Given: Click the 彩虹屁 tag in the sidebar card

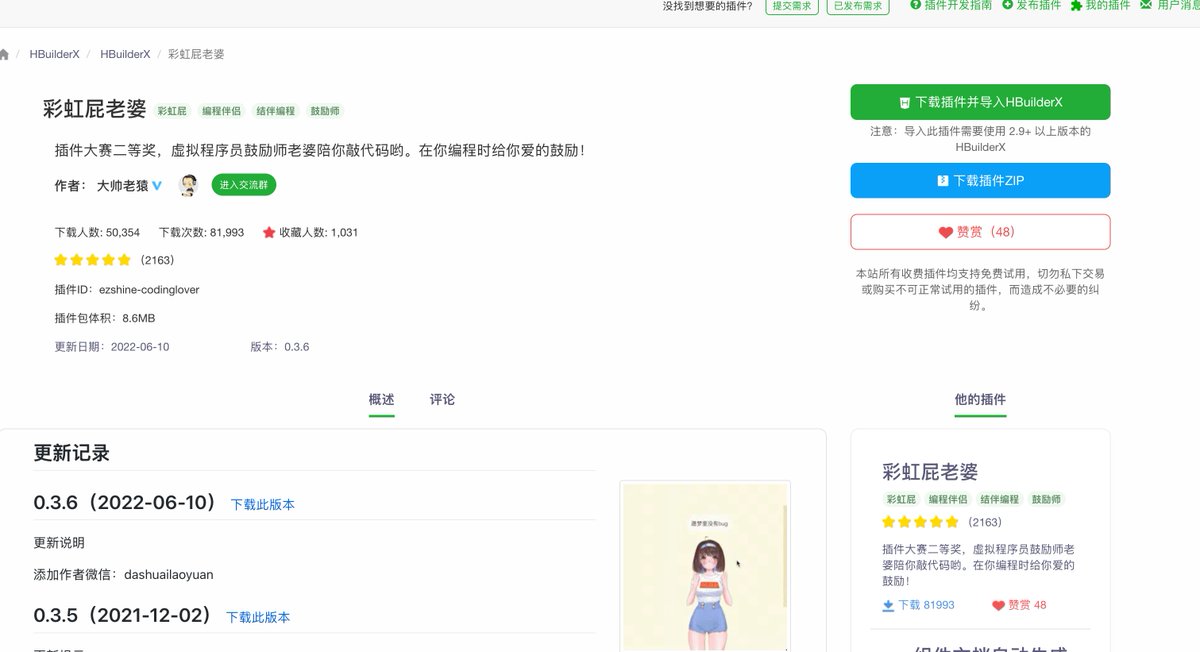Looking at the screenshot, I should pyautogui.click(x=900, y=499).
